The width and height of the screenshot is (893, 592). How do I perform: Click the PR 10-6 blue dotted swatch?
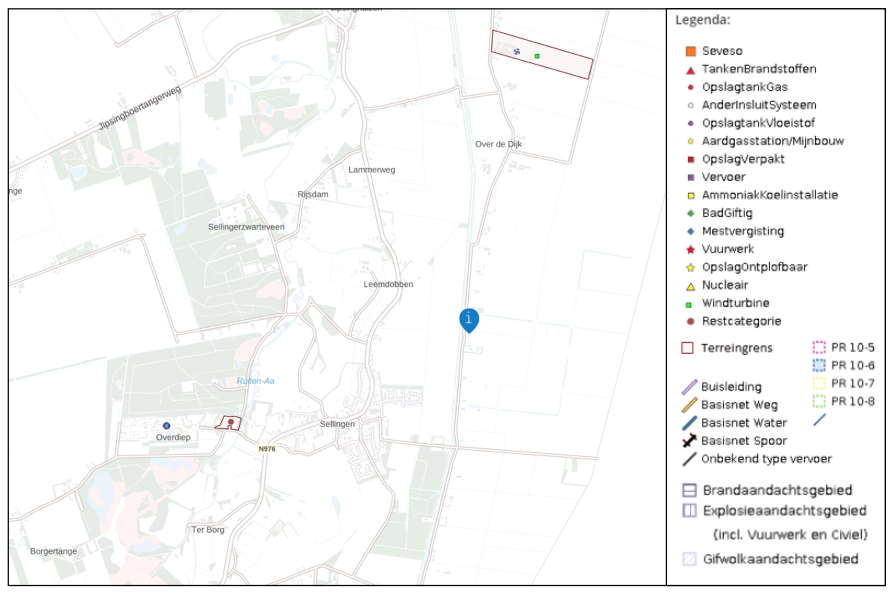[x=819, y=365]
